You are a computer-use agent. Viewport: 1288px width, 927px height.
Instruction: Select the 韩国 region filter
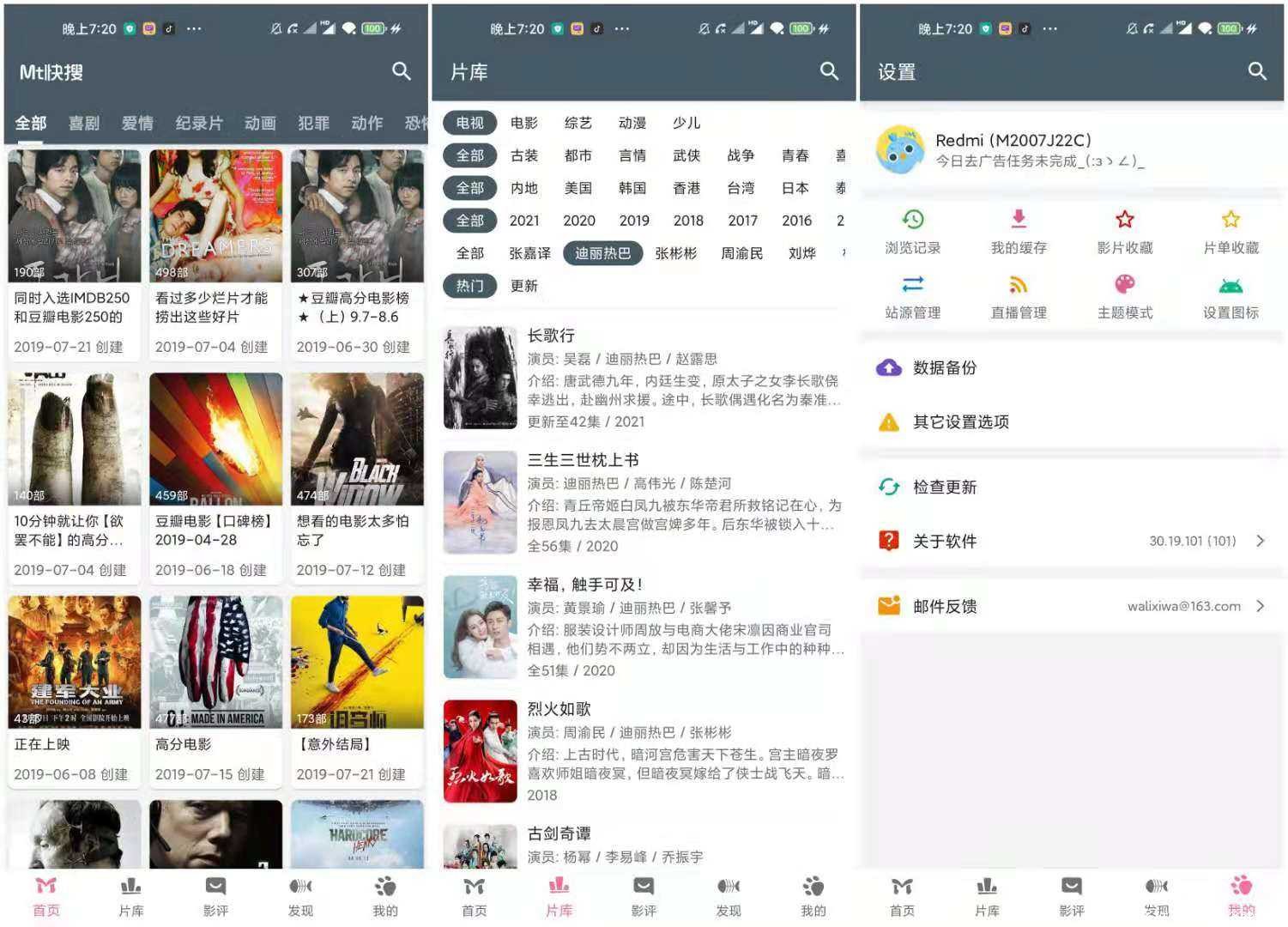tap(632, 188)
